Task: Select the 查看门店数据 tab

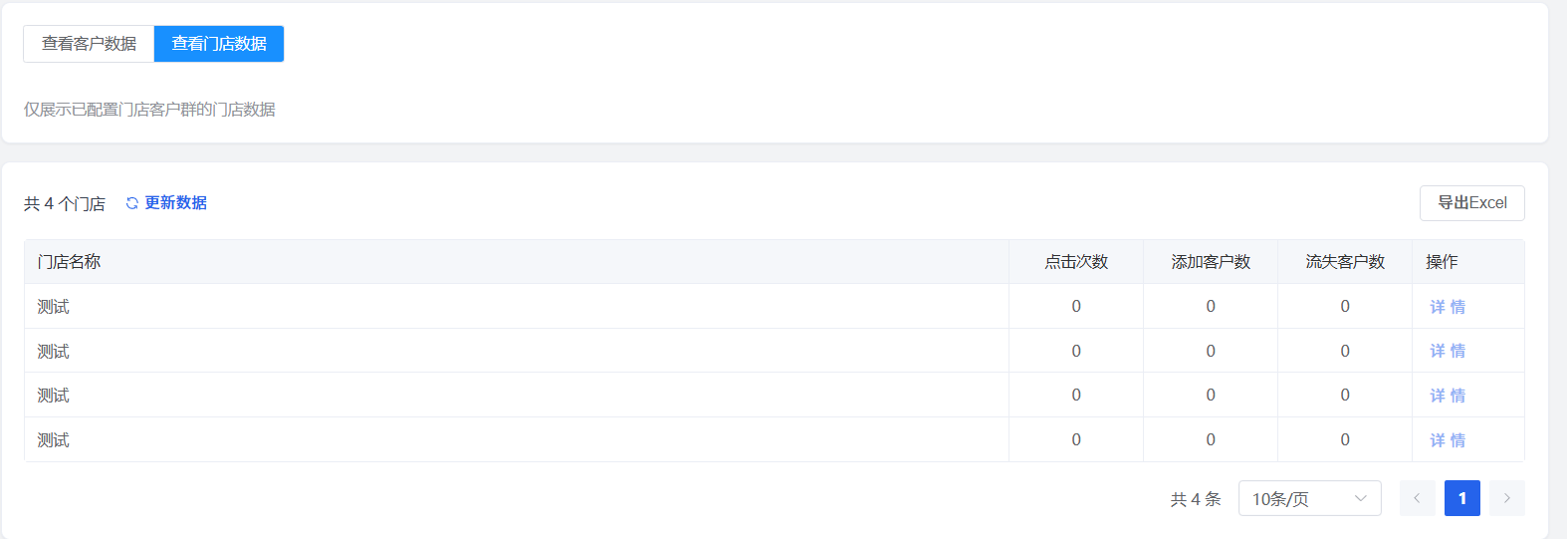Action: click(x=219, y=44)
